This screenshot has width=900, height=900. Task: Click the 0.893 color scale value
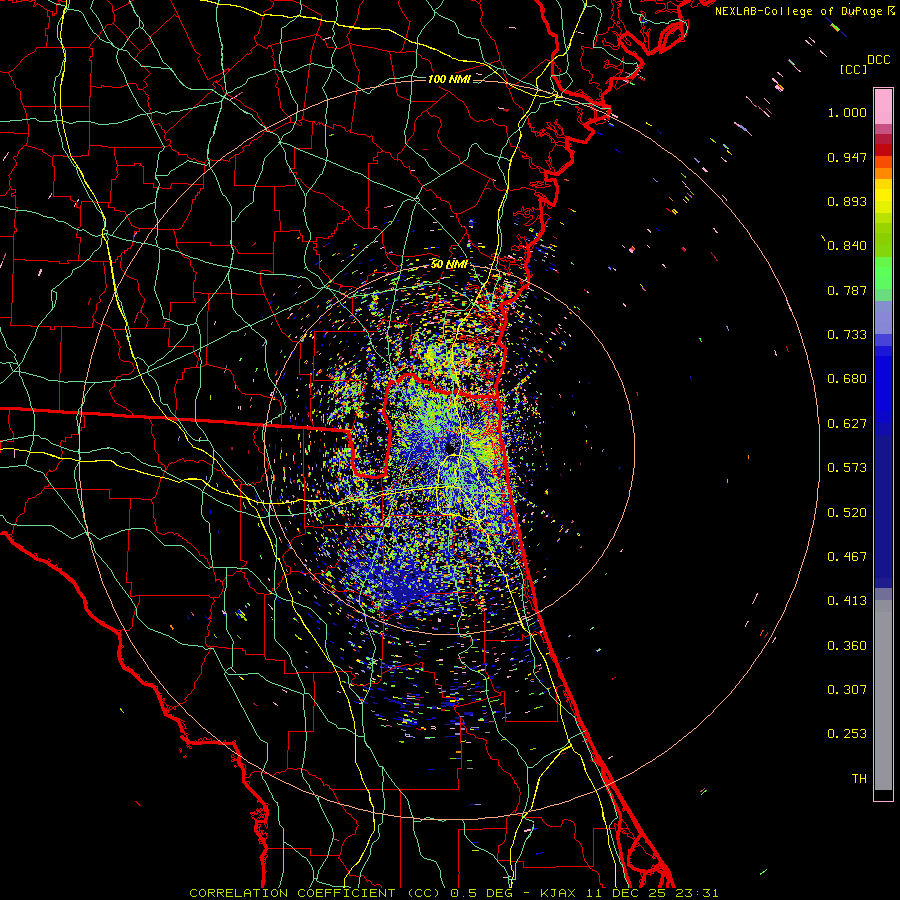847,201
